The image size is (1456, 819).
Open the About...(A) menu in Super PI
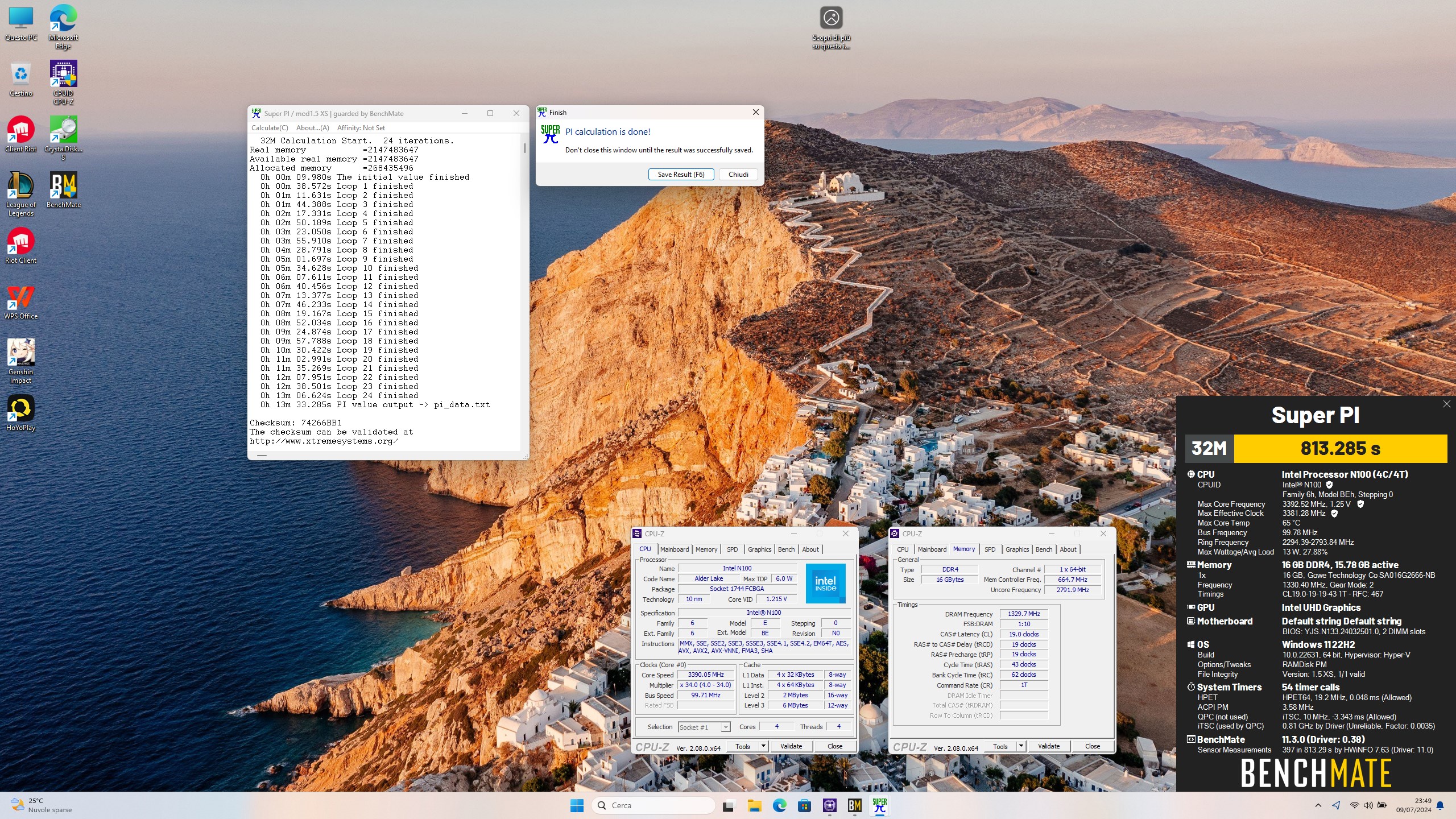tap(312, 128)
